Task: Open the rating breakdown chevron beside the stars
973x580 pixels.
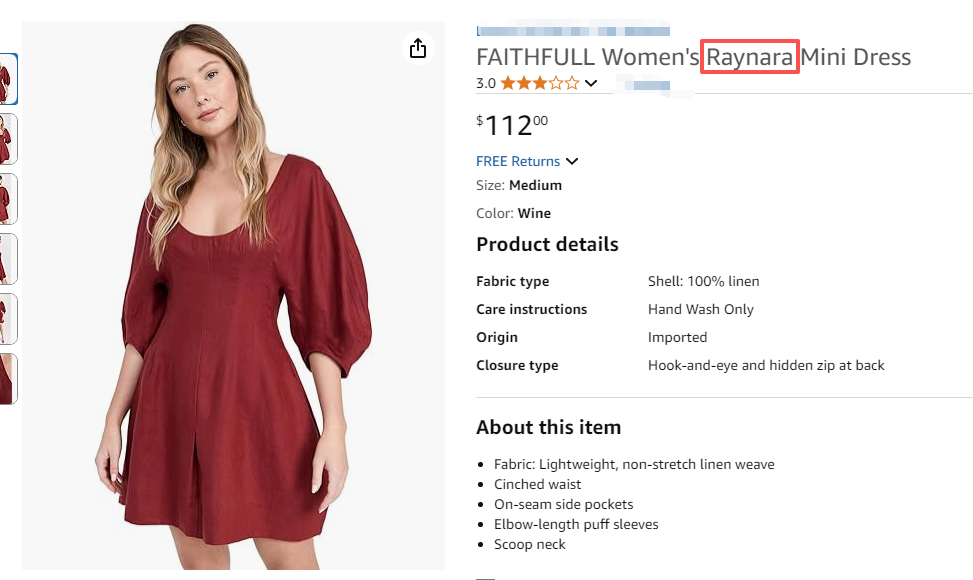Action: [x=591, y=83]
